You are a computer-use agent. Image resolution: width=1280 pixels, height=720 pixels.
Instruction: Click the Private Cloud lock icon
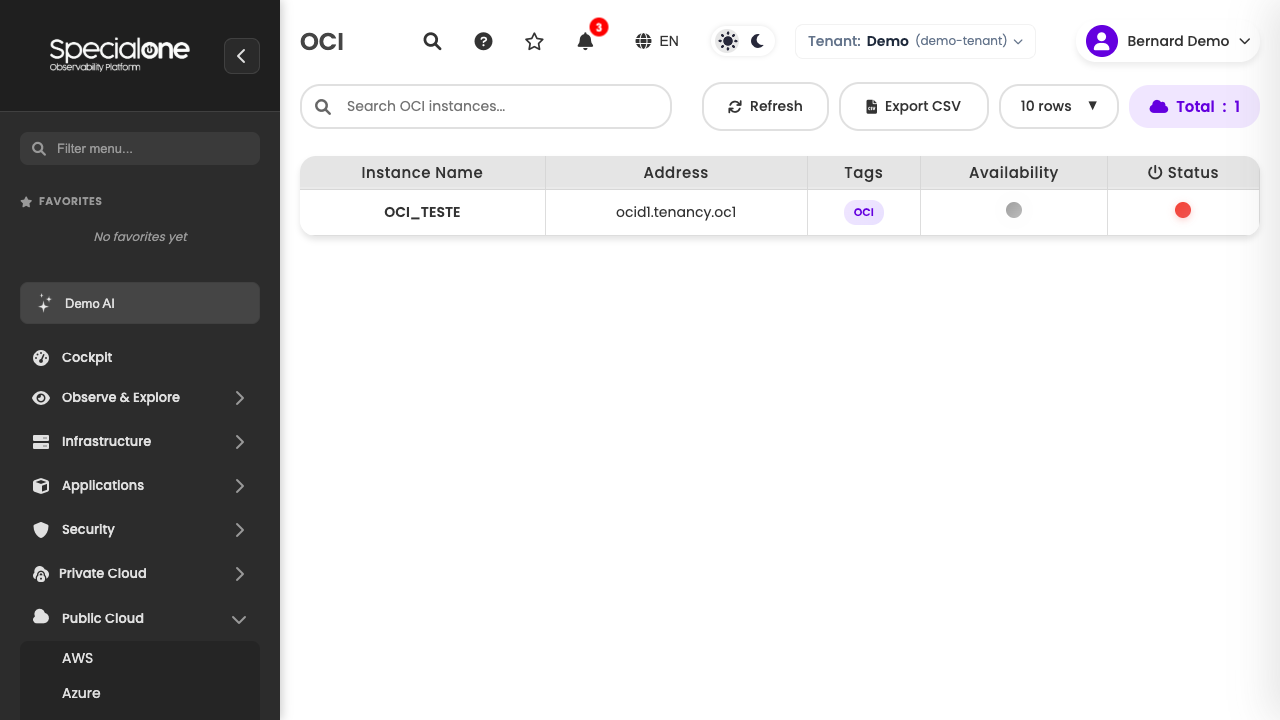(x=41, y=574)
